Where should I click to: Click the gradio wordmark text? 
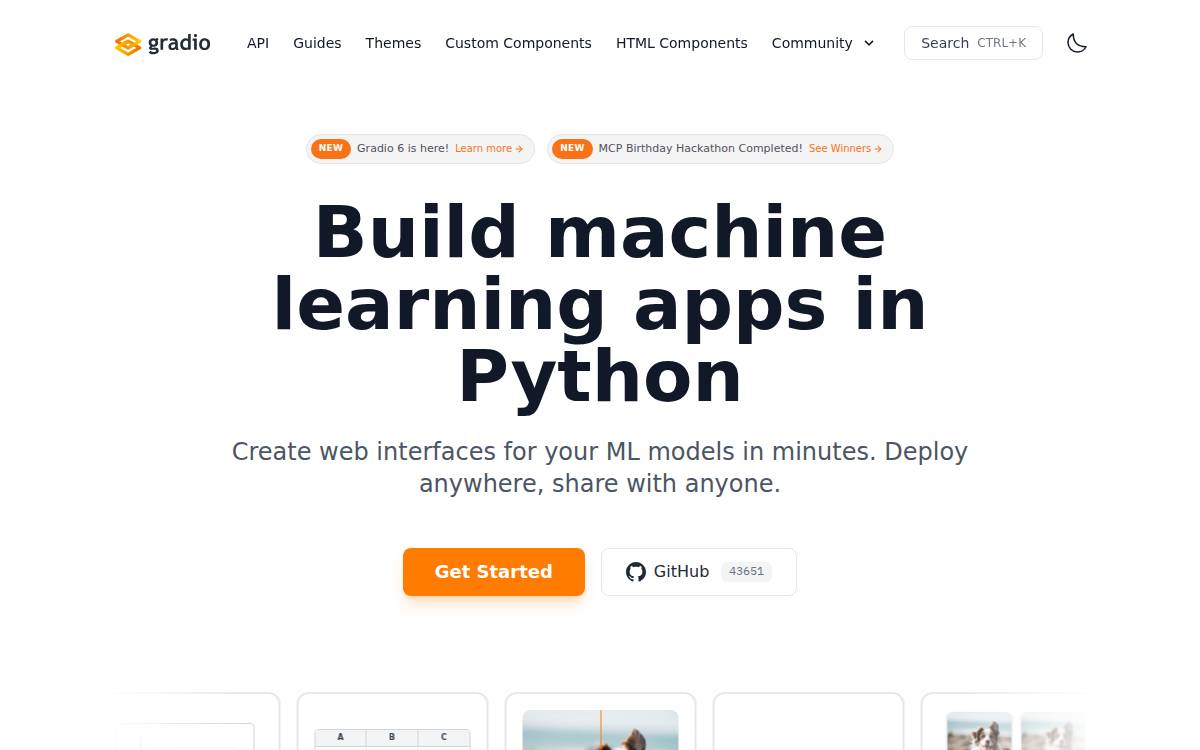point(179,43)
